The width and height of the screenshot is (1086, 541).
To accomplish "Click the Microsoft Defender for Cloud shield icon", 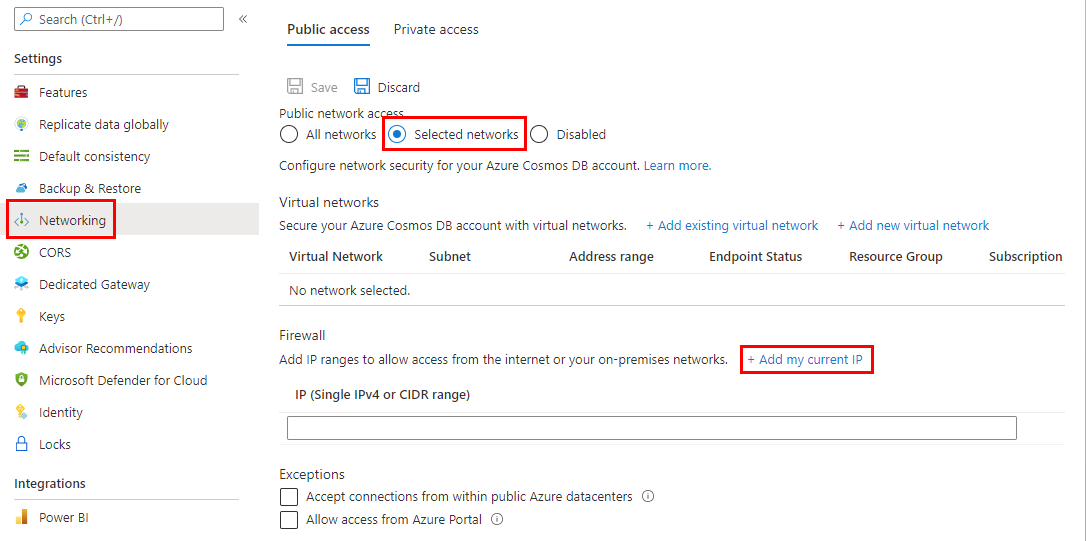I will 22,380.
